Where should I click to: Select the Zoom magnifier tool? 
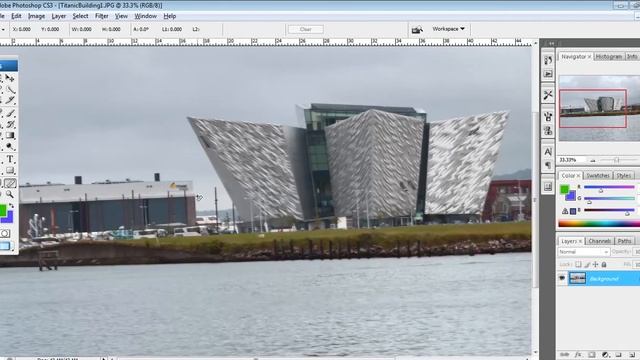click(10, 195)
